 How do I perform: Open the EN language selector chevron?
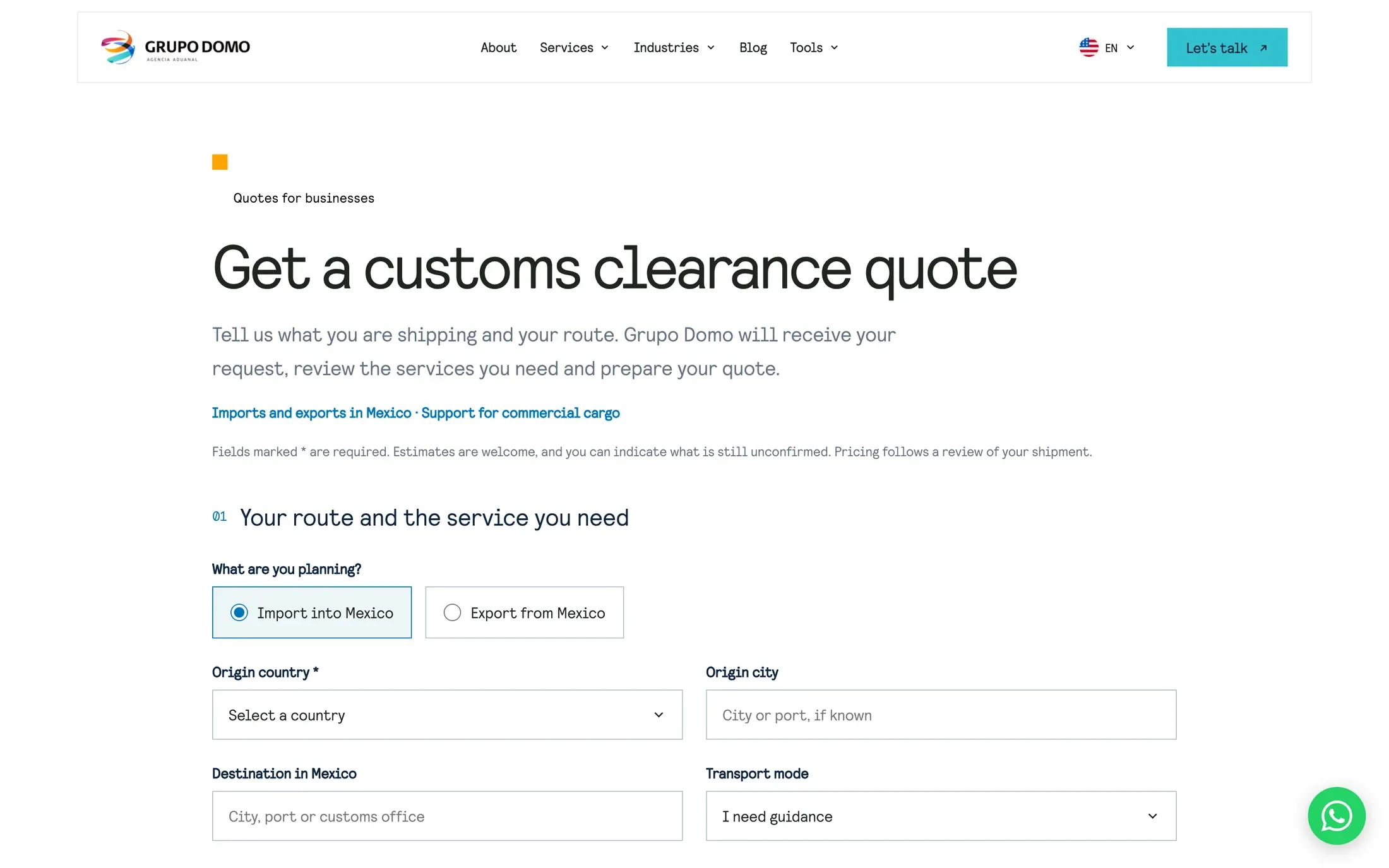1130,47
